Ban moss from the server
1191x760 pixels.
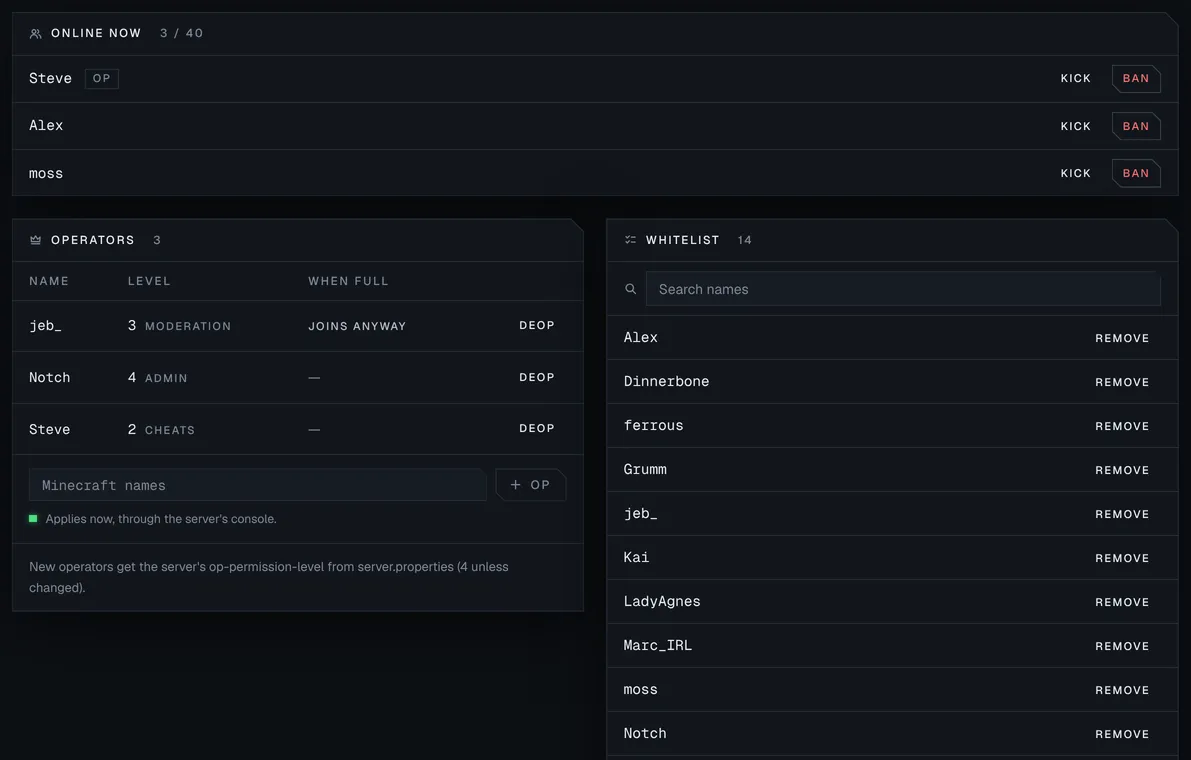click(1136, 173)
